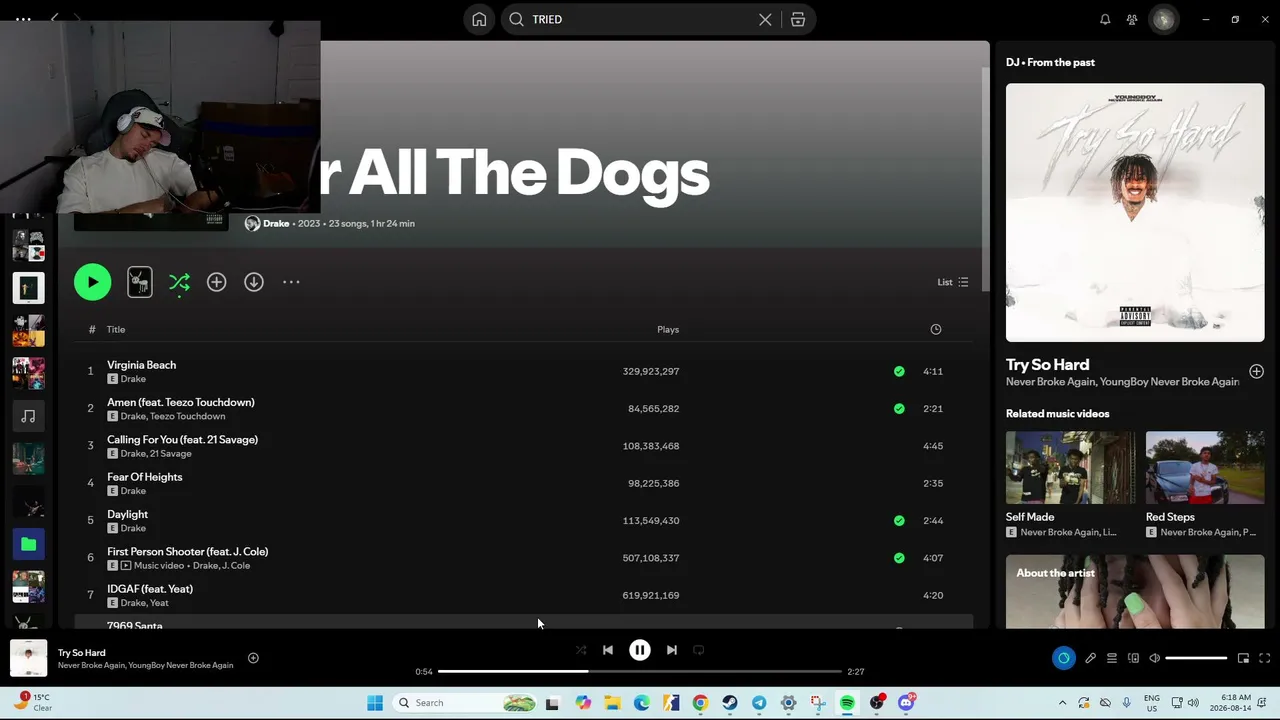Open the album preview cover button

coord(140,282)
